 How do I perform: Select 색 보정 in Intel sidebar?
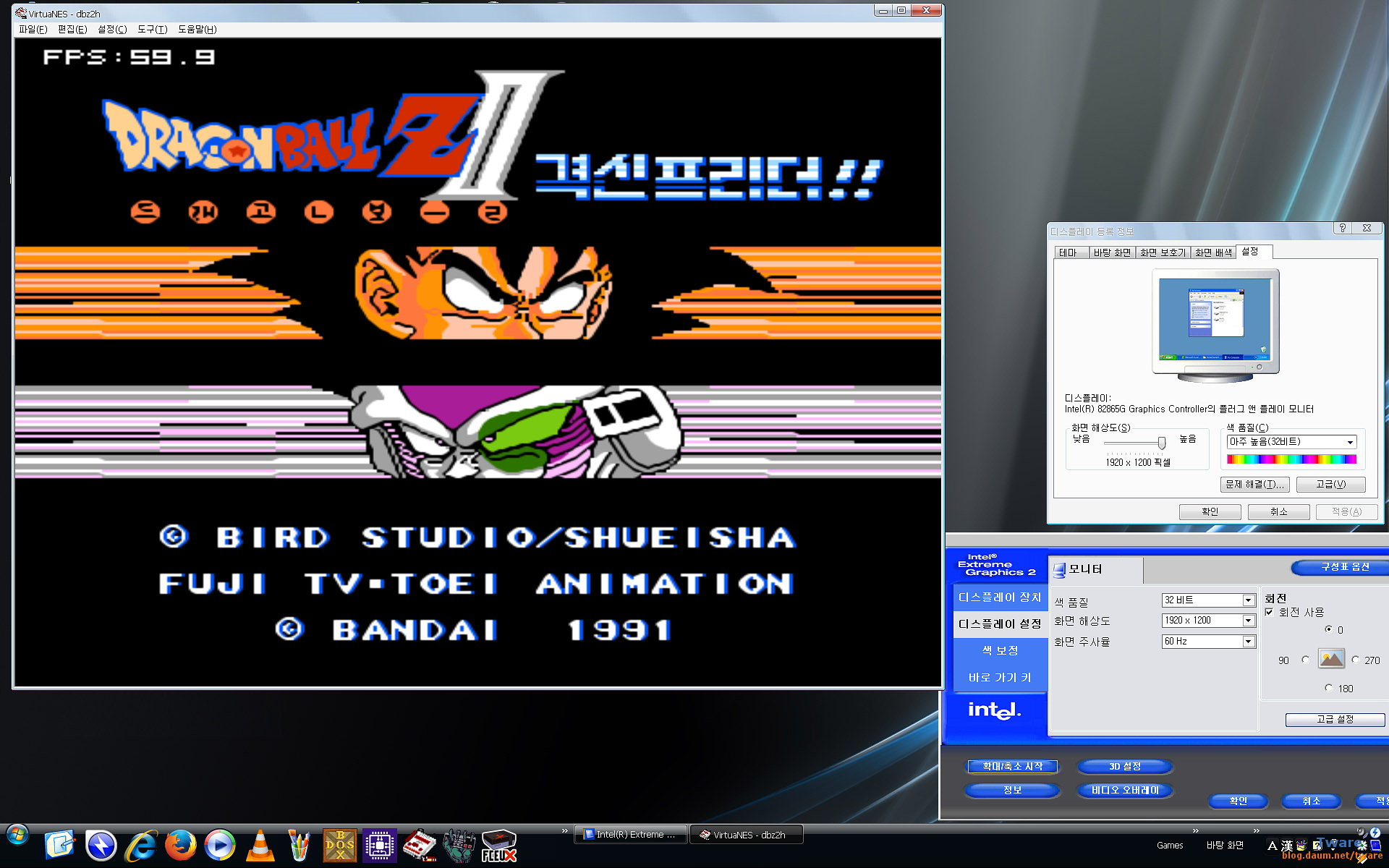[1000, 650]
